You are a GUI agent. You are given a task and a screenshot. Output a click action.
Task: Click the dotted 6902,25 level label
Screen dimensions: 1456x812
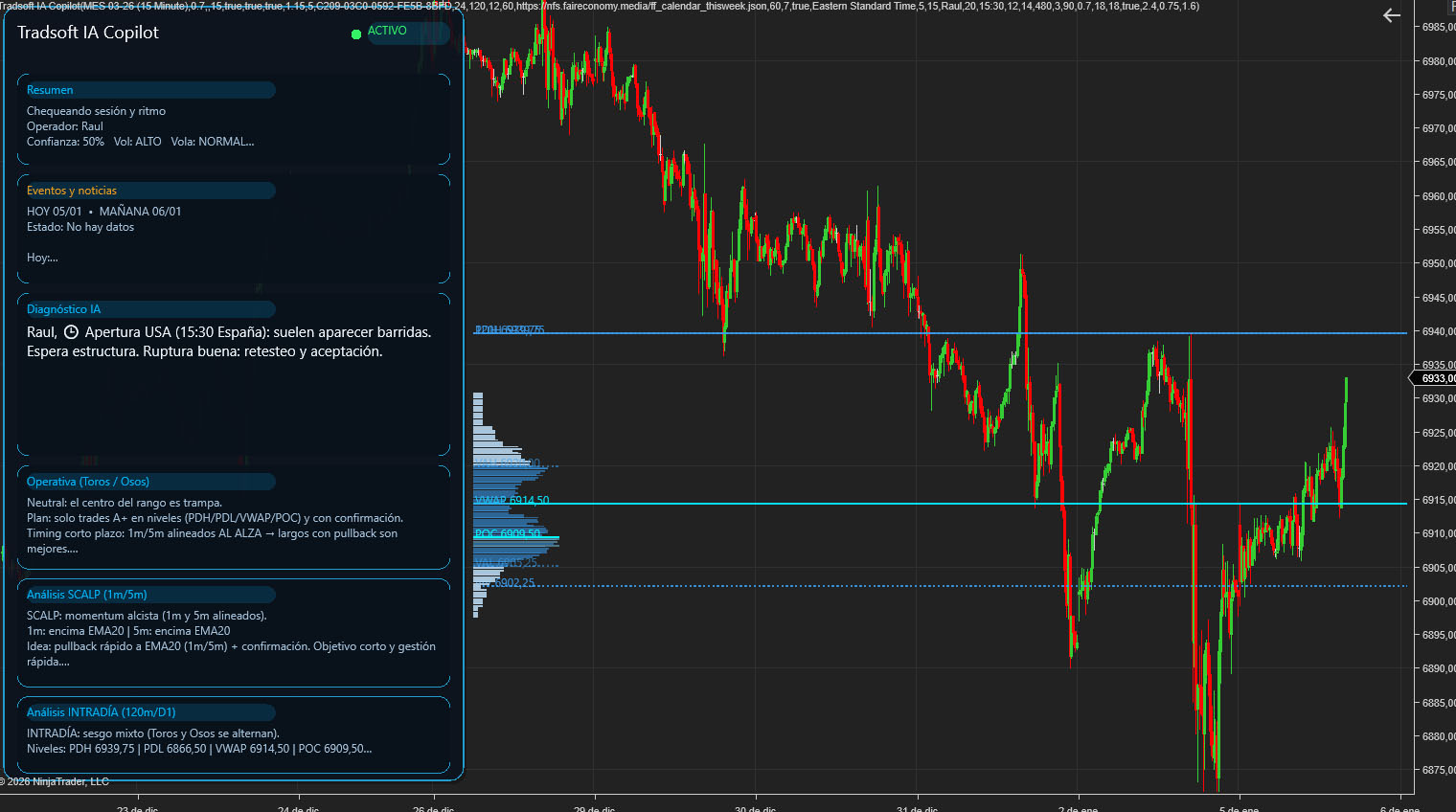coord(514,582)
